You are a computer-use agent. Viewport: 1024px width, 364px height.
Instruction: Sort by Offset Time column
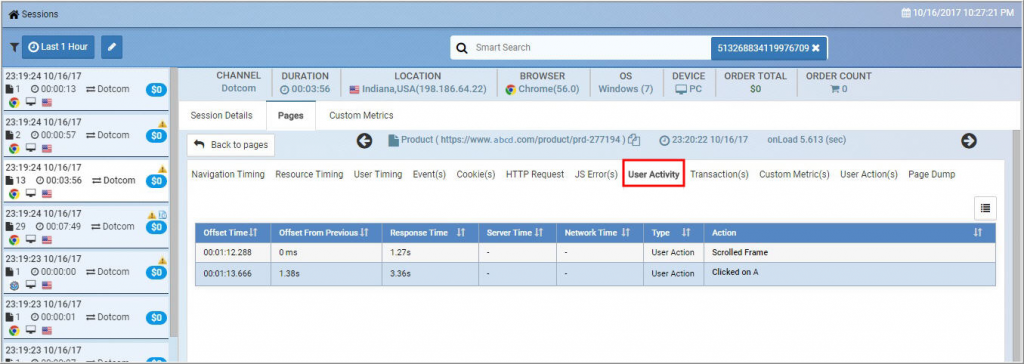click(x=255, y=233)
